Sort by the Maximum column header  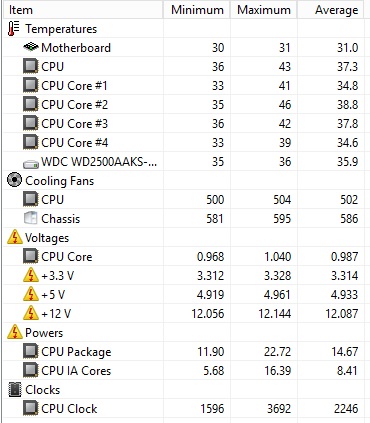tap(264, 10)
